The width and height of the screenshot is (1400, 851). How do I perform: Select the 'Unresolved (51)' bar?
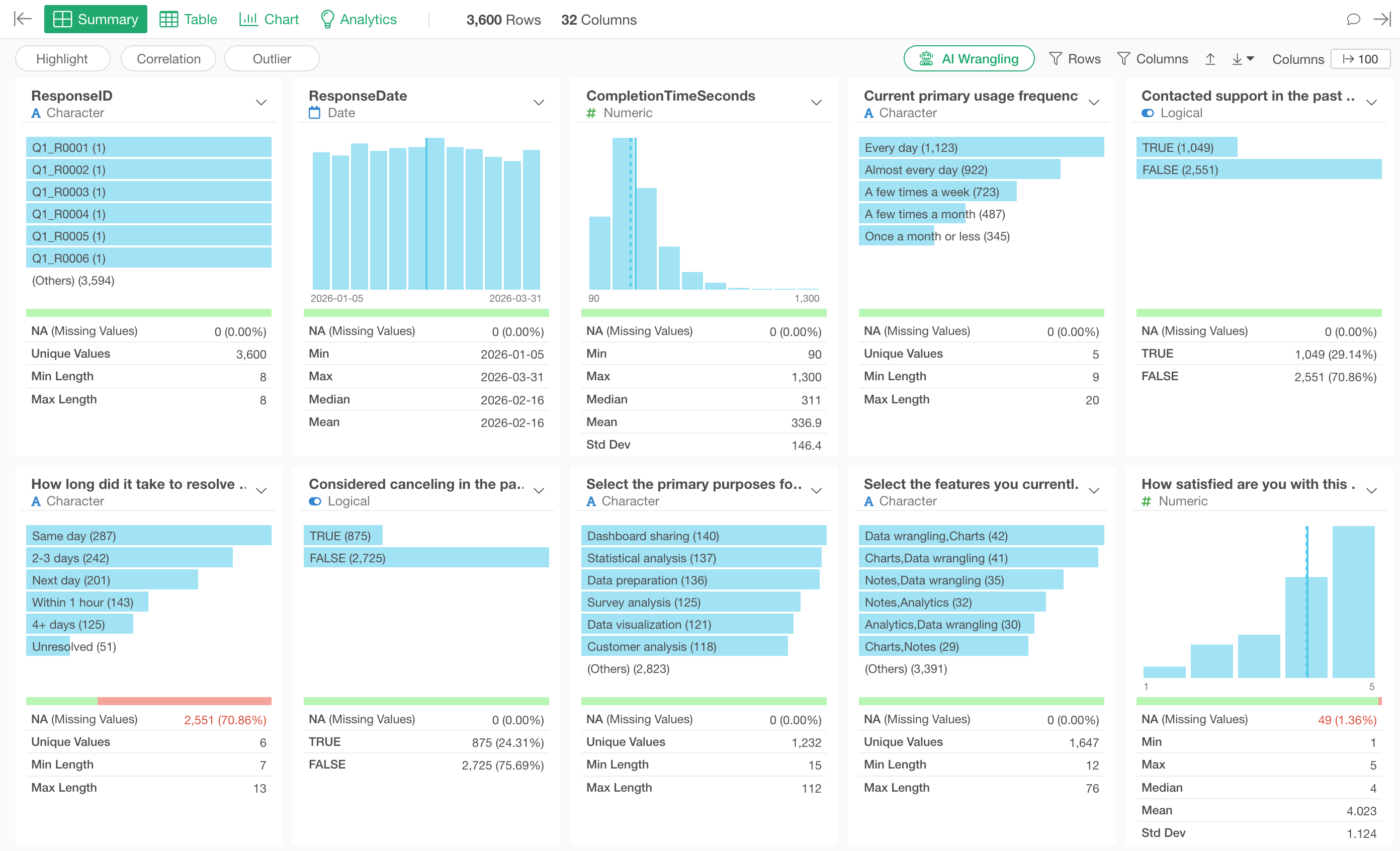pyautogui.click(x=48, y=646)
